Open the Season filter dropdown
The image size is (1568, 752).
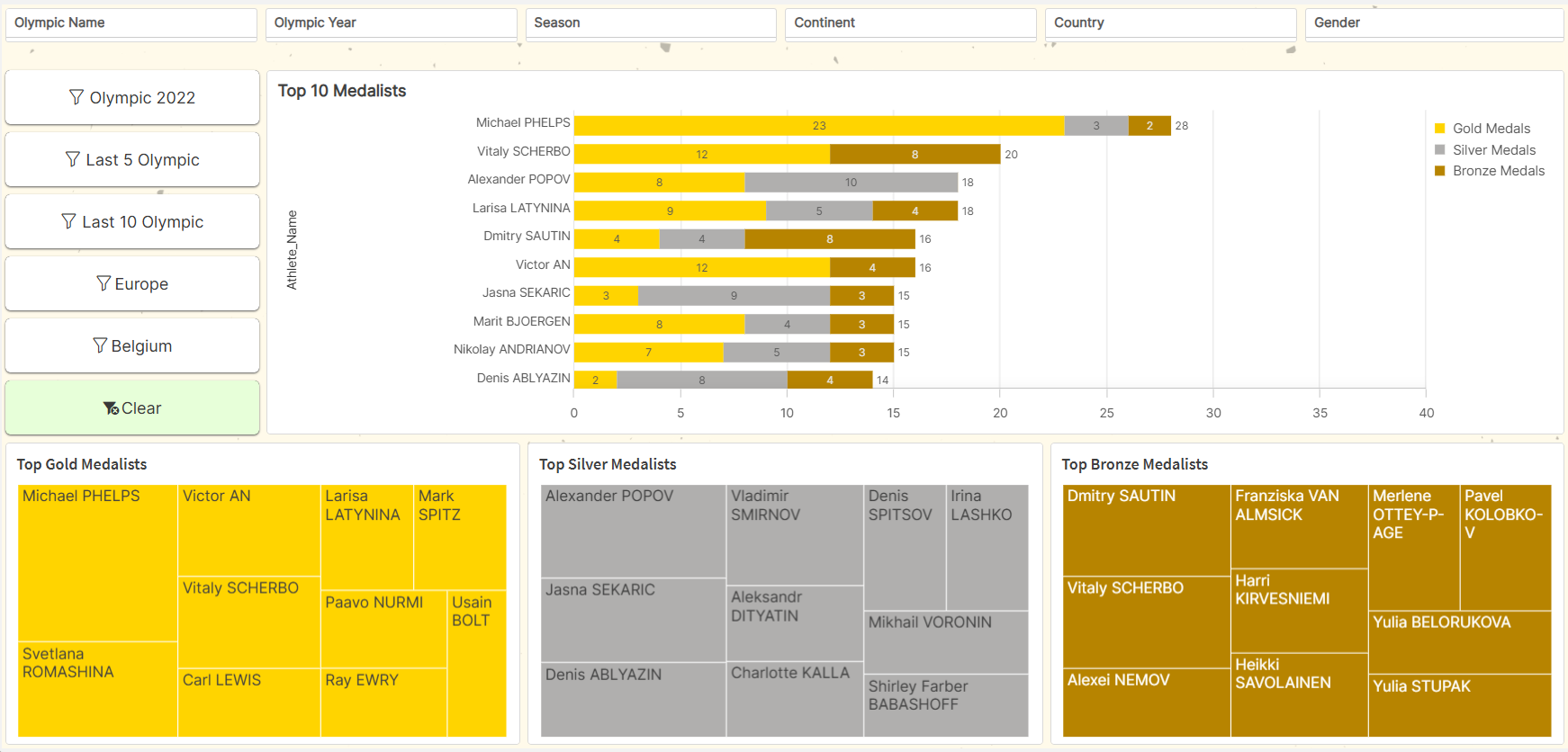(650, 23)
